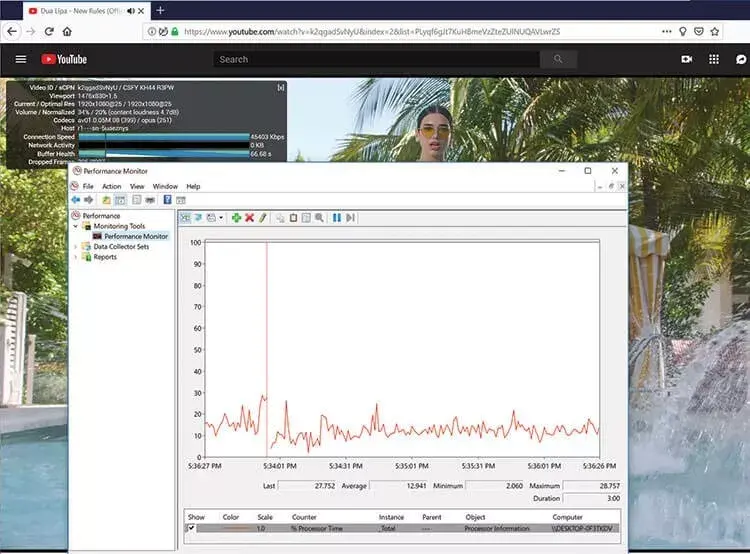
Task: Toggle Show/Hide Console Tree button
Action: click(120, 200)
